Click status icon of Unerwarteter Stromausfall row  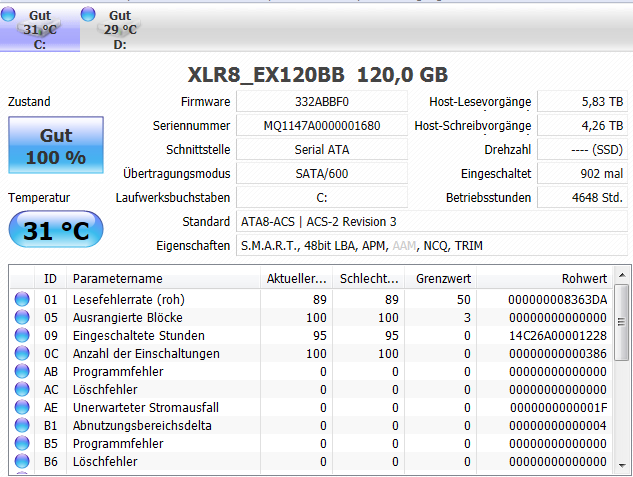tap(22, 407)
